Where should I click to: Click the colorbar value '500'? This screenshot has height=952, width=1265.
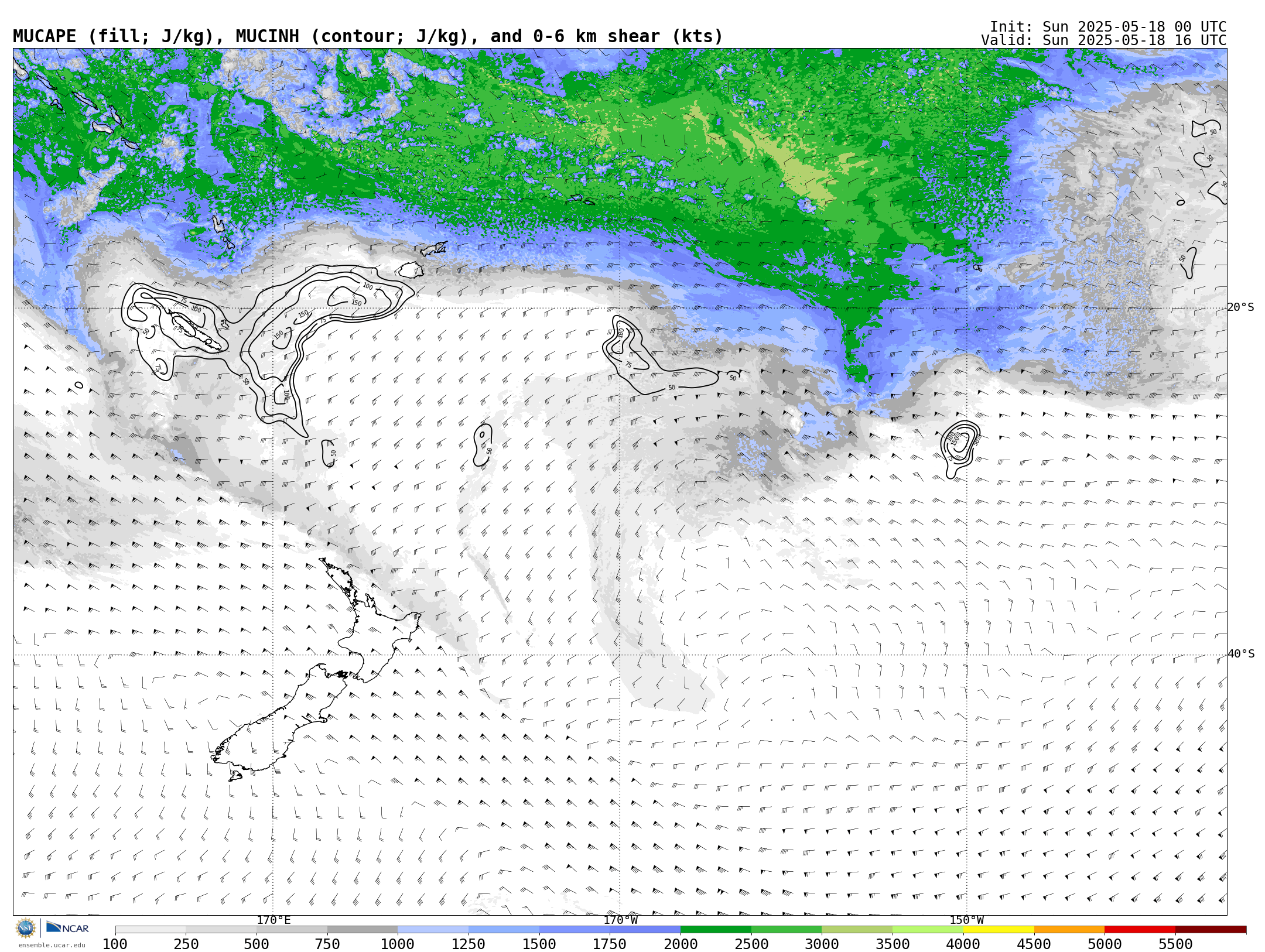(257, 944)
